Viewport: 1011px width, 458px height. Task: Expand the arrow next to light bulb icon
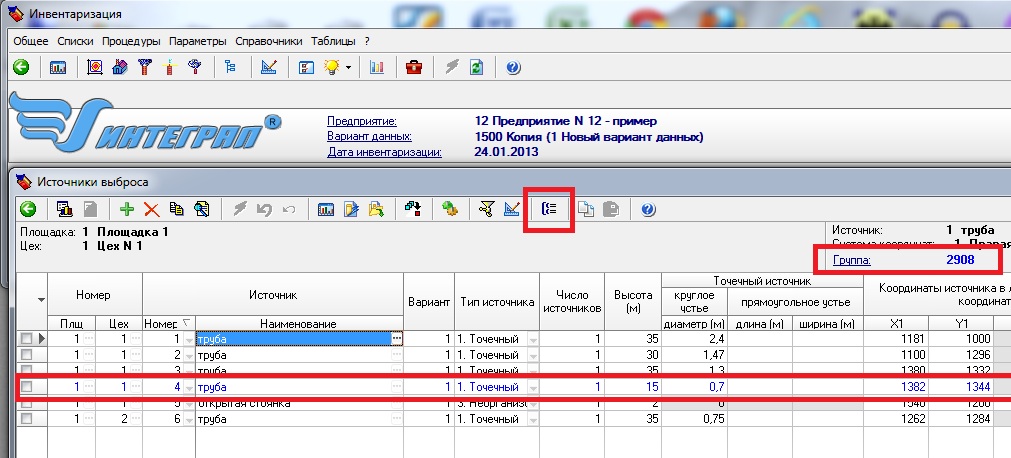[x=348, y=68]
